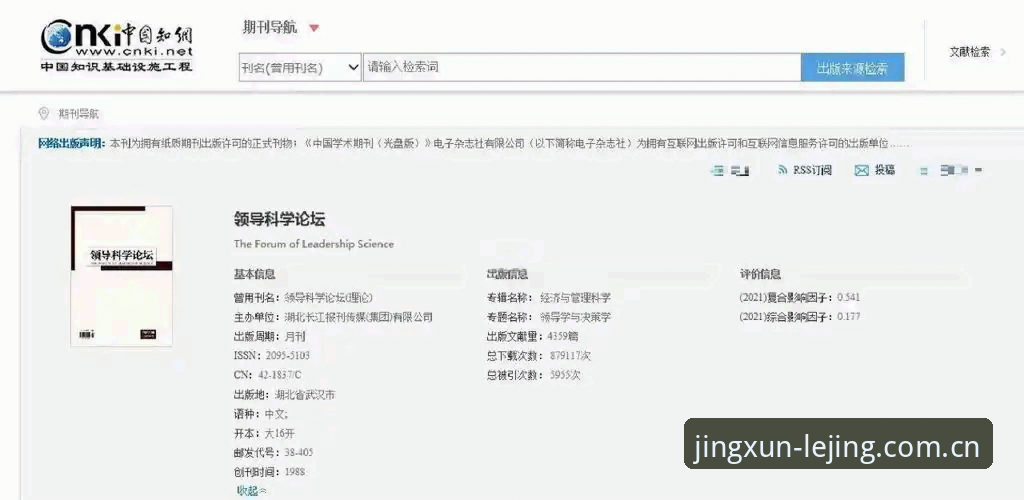Click the 专辑名称 value 经济与管理科学

pyautogui.click(x=575, y=298)
